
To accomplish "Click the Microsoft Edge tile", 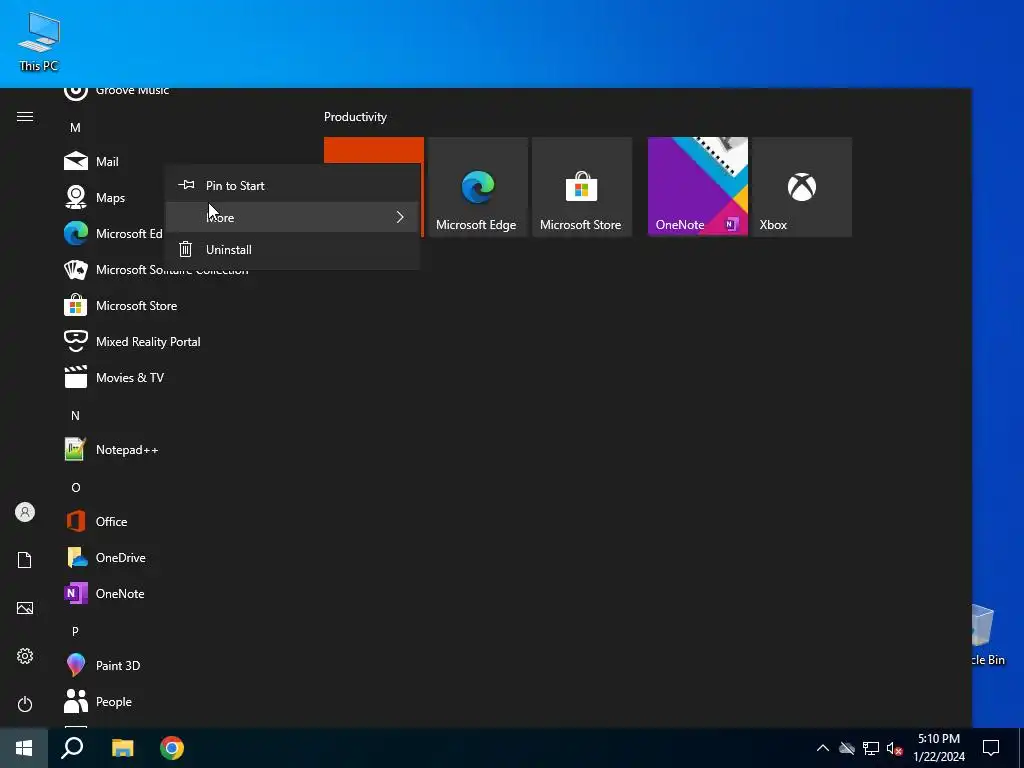I will click(x=477, y=187).
